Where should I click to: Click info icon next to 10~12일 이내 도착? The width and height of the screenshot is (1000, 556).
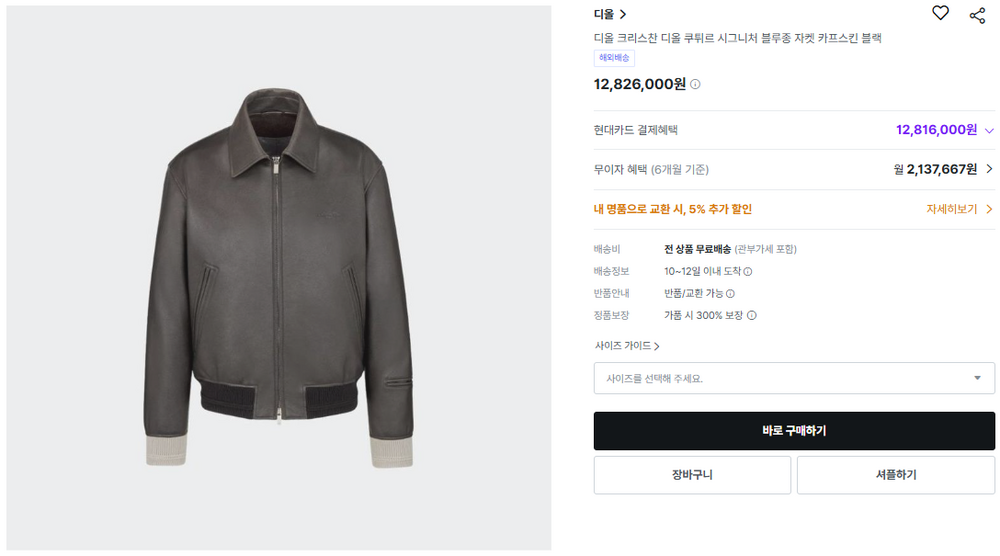(x=748, y=271)
